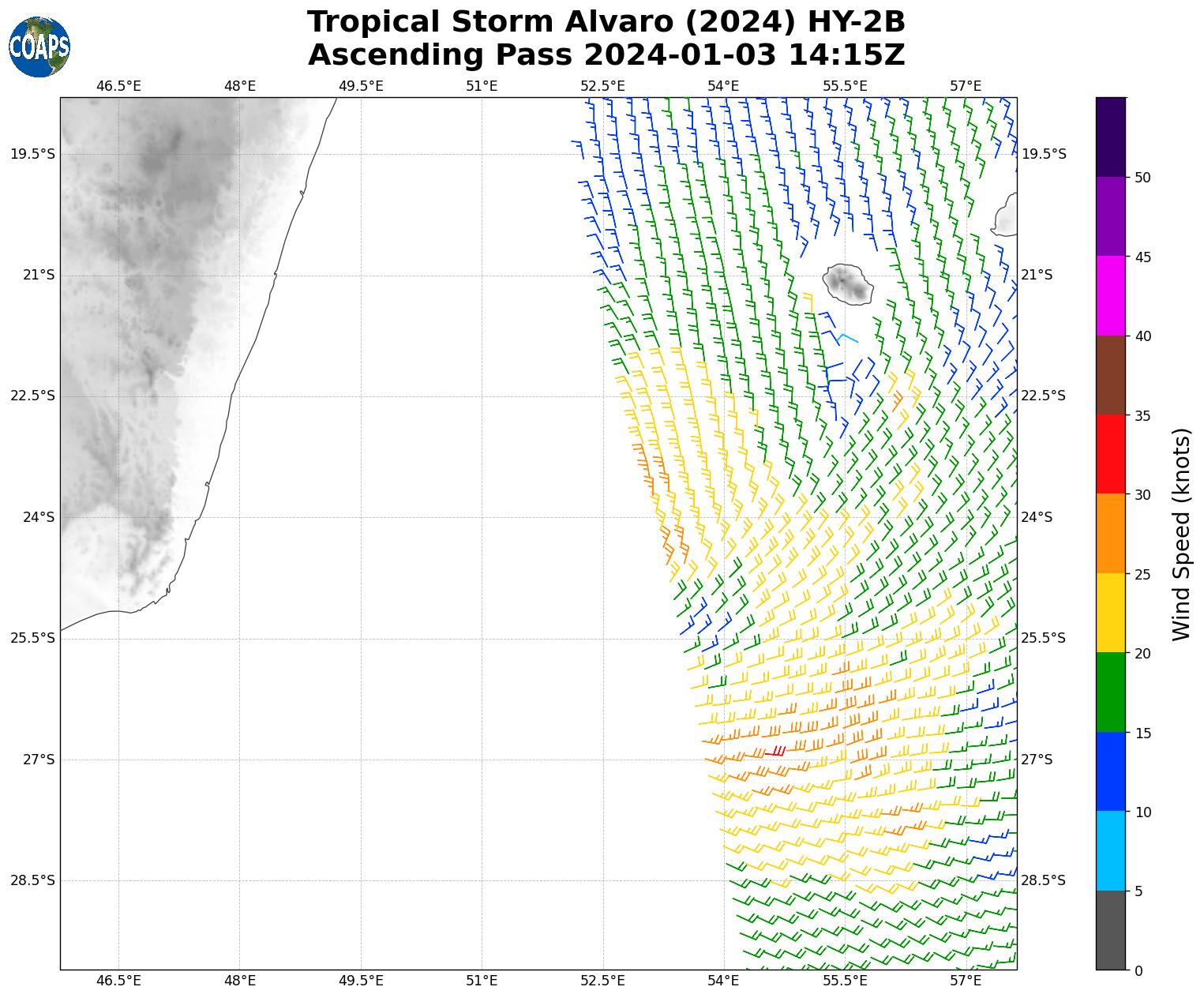1204x998 pixels.
Task: Click the Réunion island shape near 21°S
Action: [848, 283]
